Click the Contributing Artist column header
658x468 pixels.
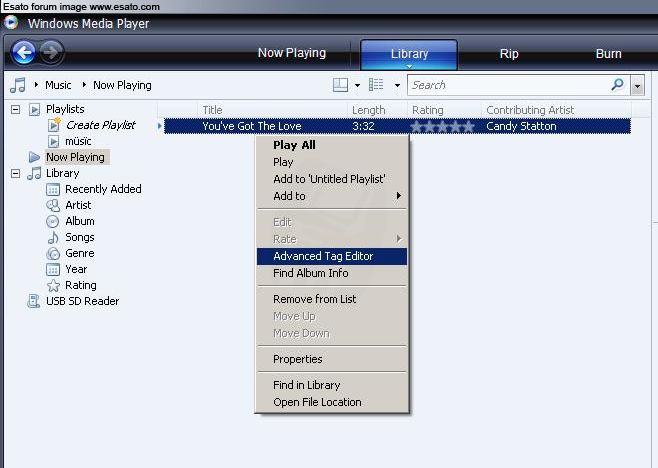[x=556, y=110]
